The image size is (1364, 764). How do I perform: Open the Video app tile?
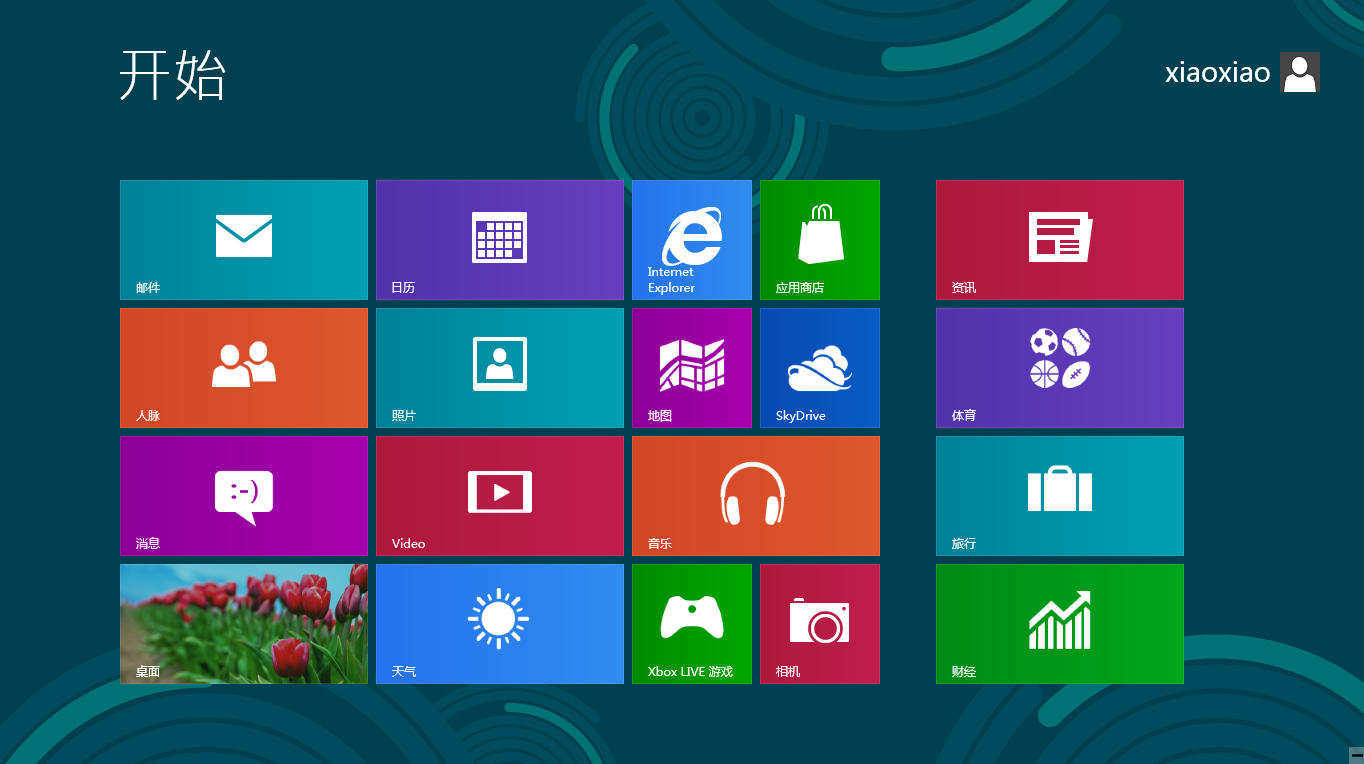(500, 496)
